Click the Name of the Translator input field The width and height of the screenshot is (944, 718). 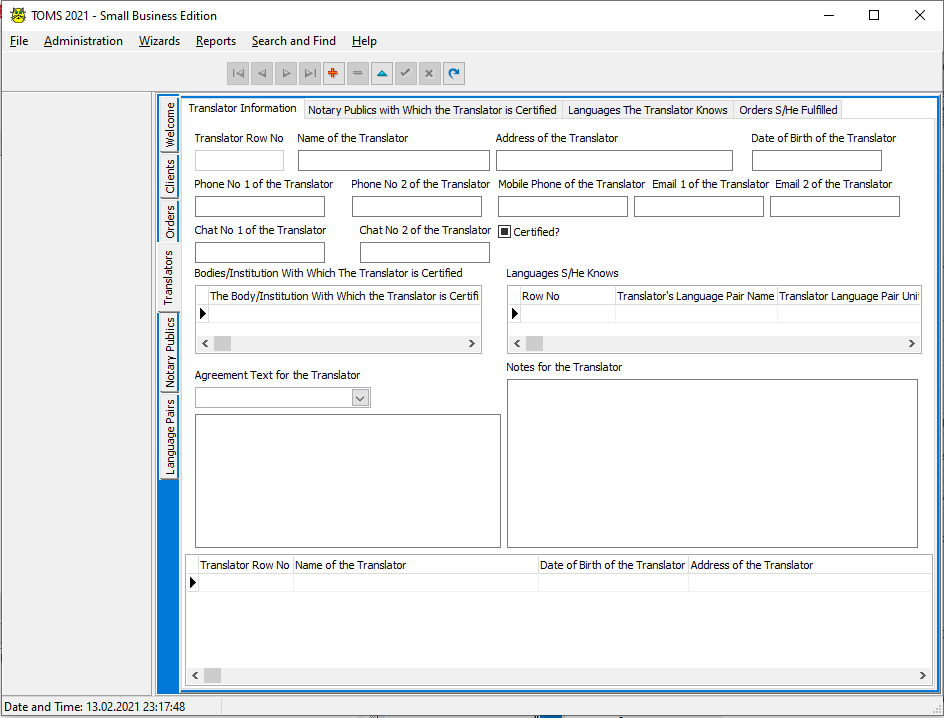[393, 161]
